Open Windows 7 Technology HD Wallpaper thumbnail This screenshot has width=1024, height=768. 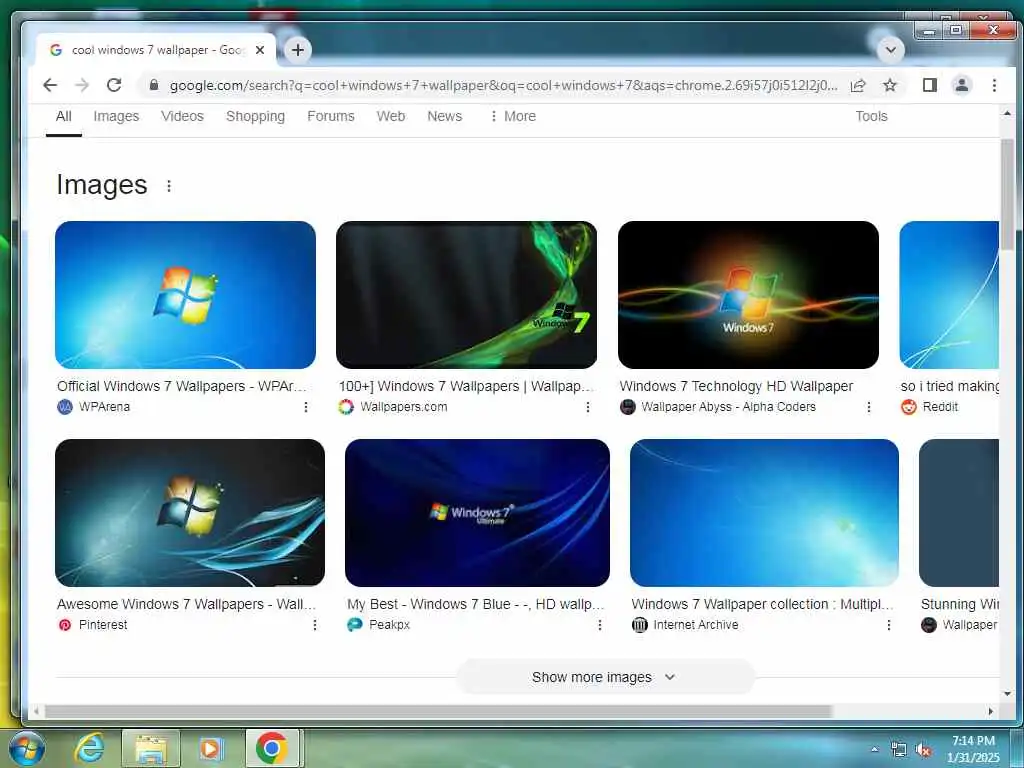[x=748, y=295]
